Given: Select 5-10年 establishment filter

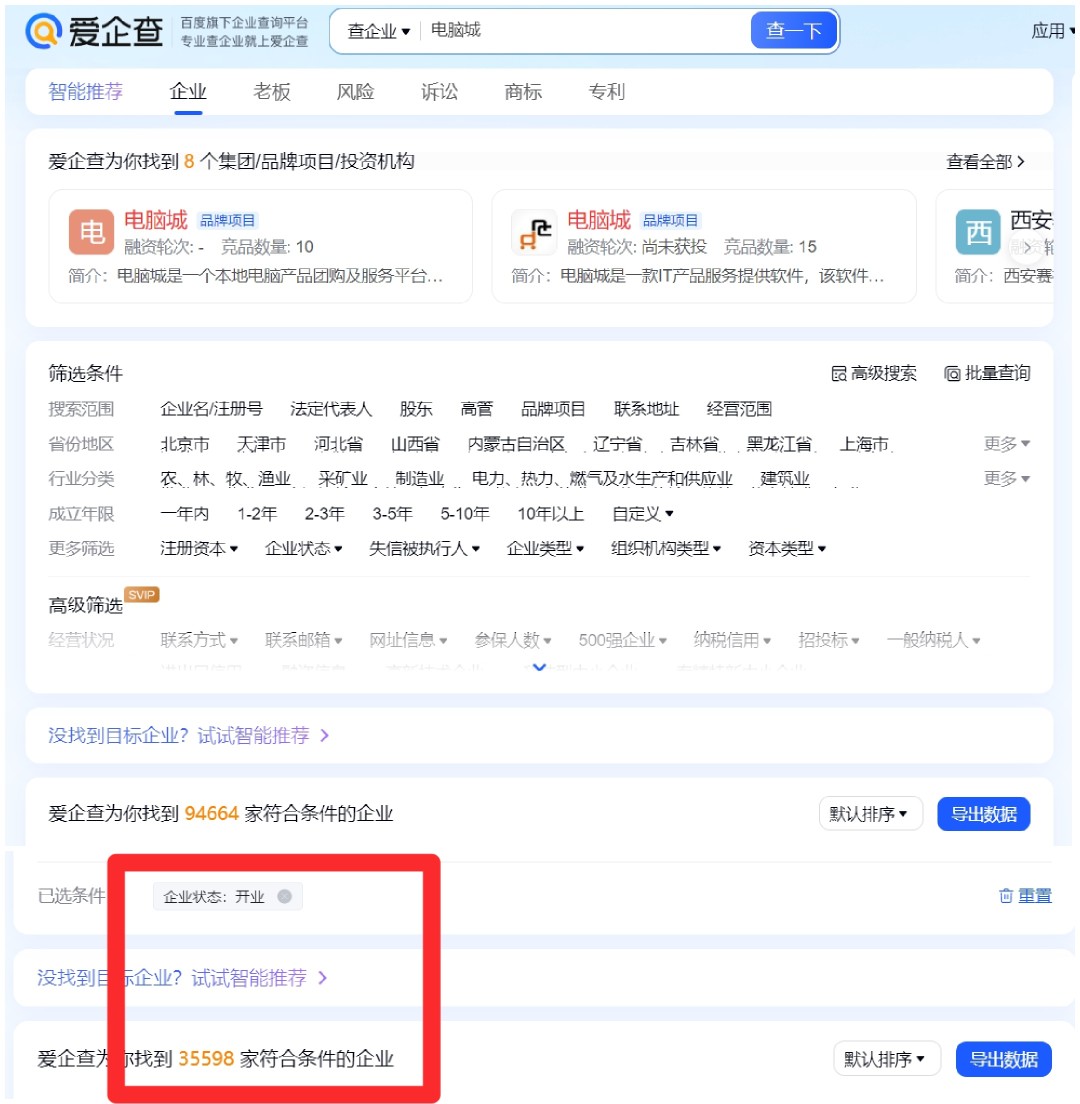Looking at the screenshot, I should (465, 514).
